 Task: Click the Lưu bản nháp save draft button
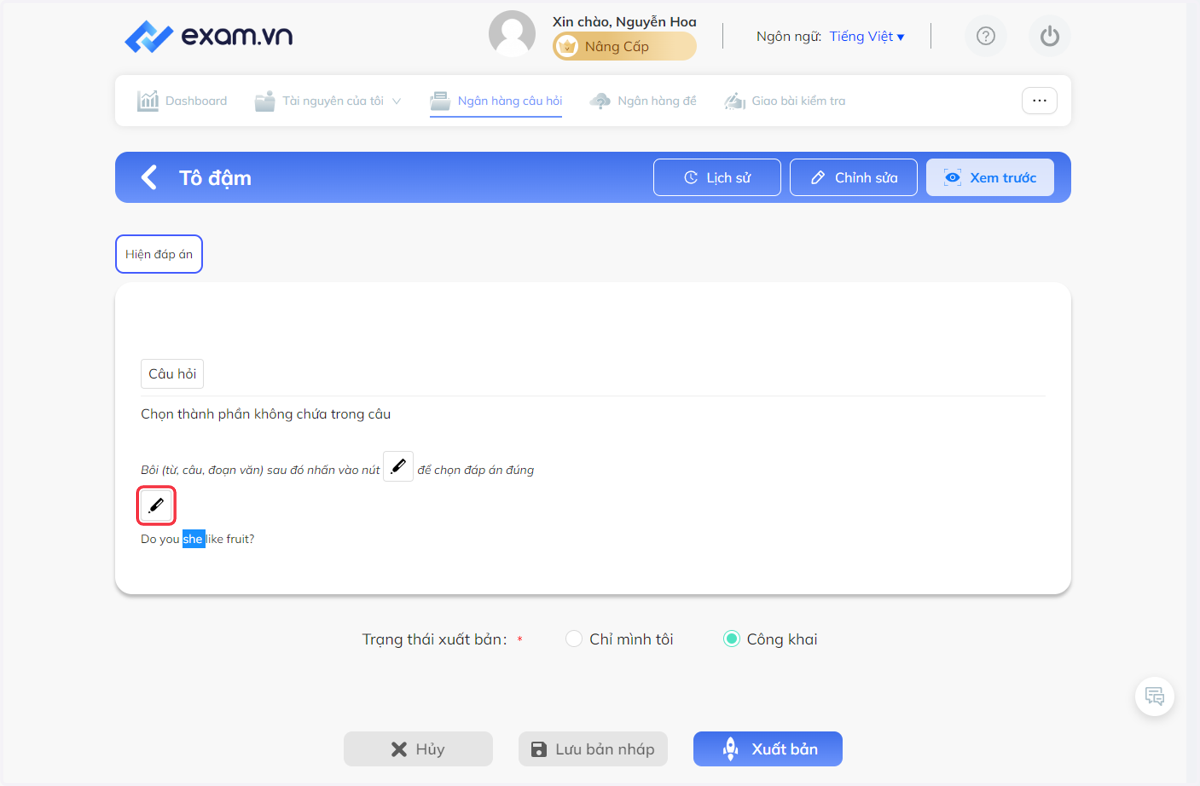pos(593,749)
